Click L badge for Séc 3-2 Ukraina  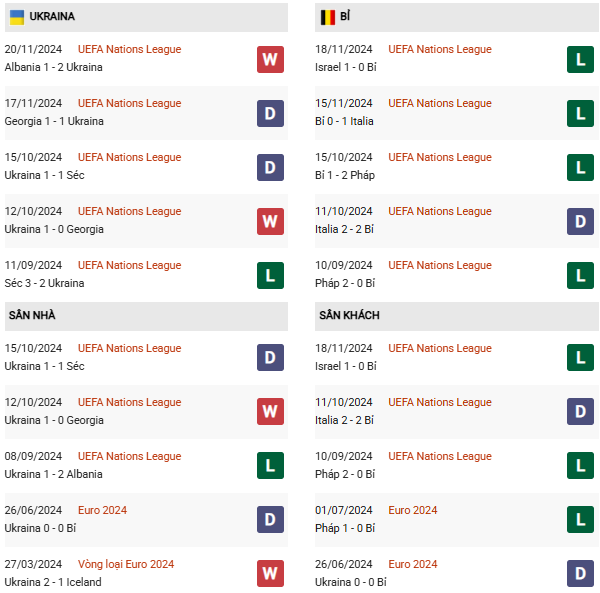pos(270,275)
